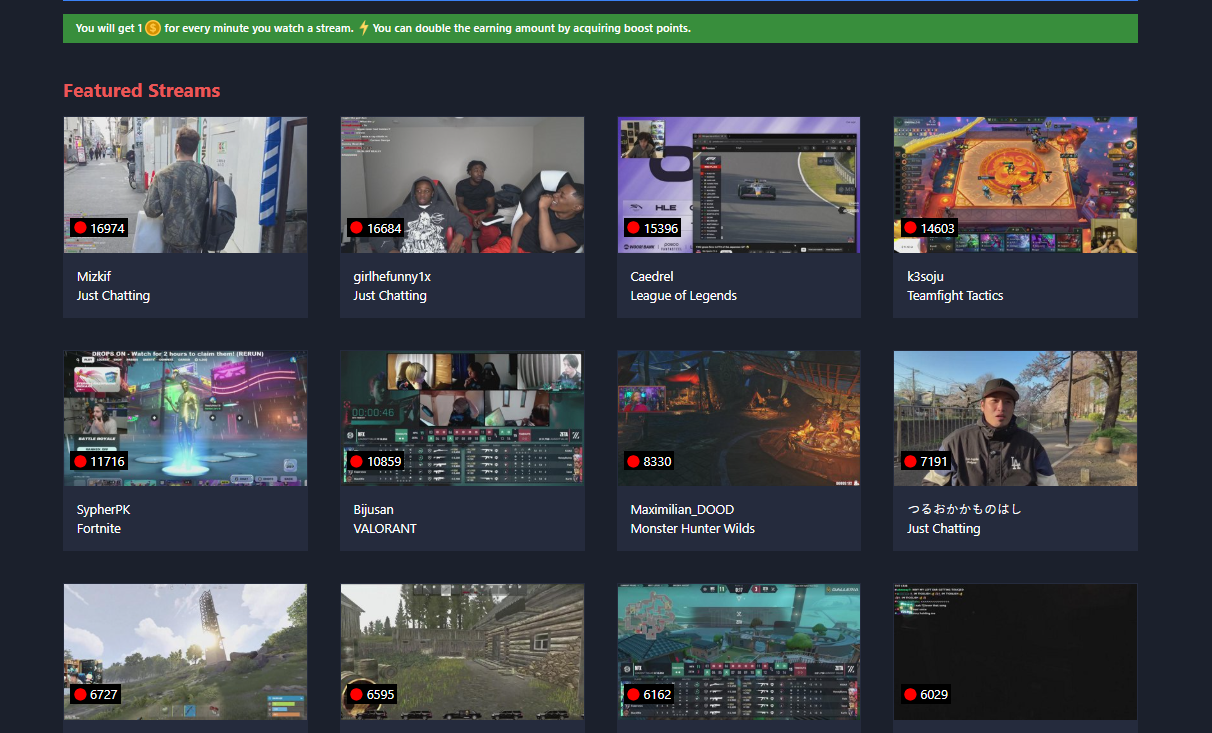Click the Maximilian_DOOD streamer name
Screen dimensions: 1212x733
[682, 510]
